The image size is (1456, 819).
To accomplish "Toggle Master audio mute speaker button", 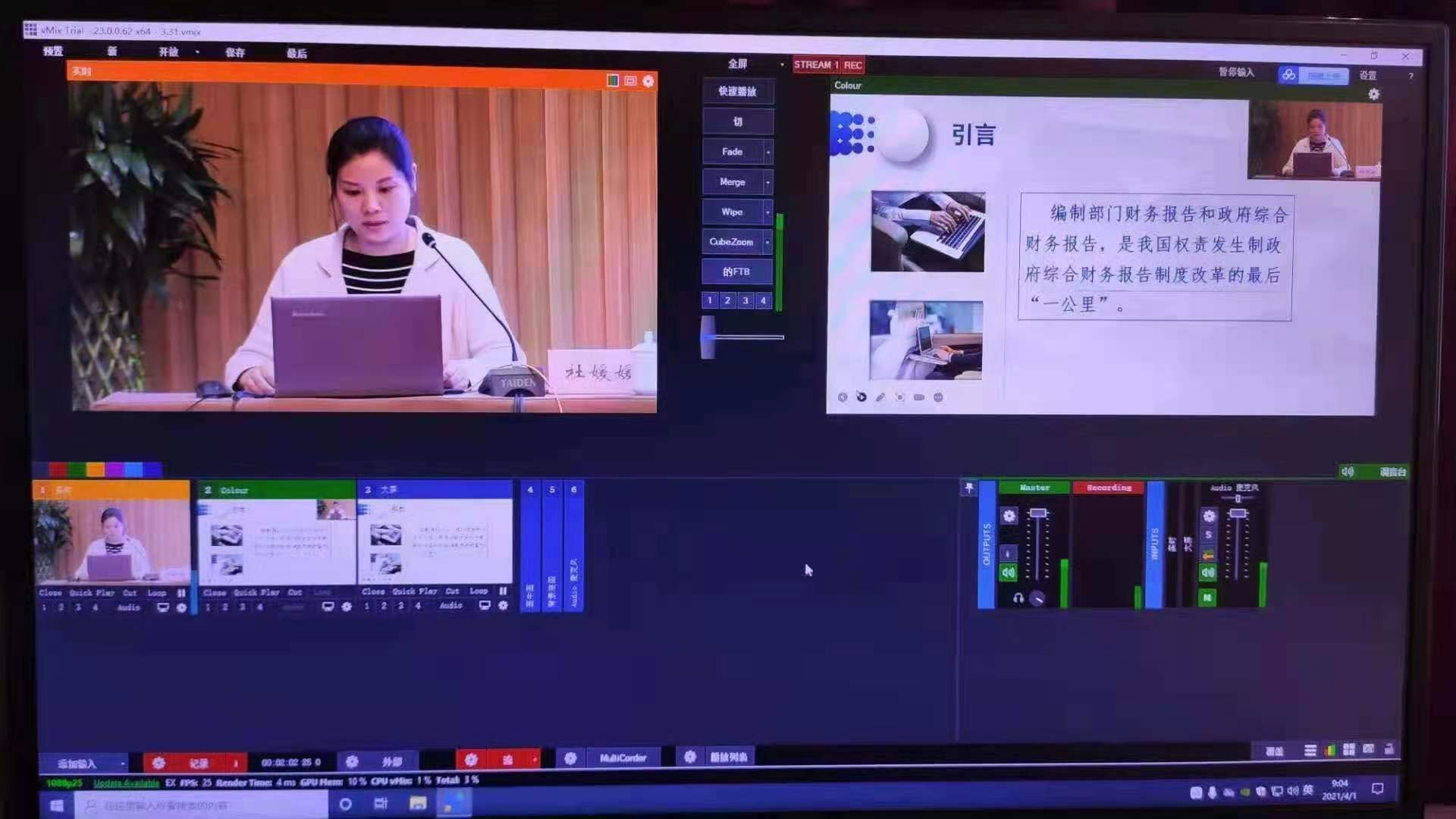I will (1009, 573).
